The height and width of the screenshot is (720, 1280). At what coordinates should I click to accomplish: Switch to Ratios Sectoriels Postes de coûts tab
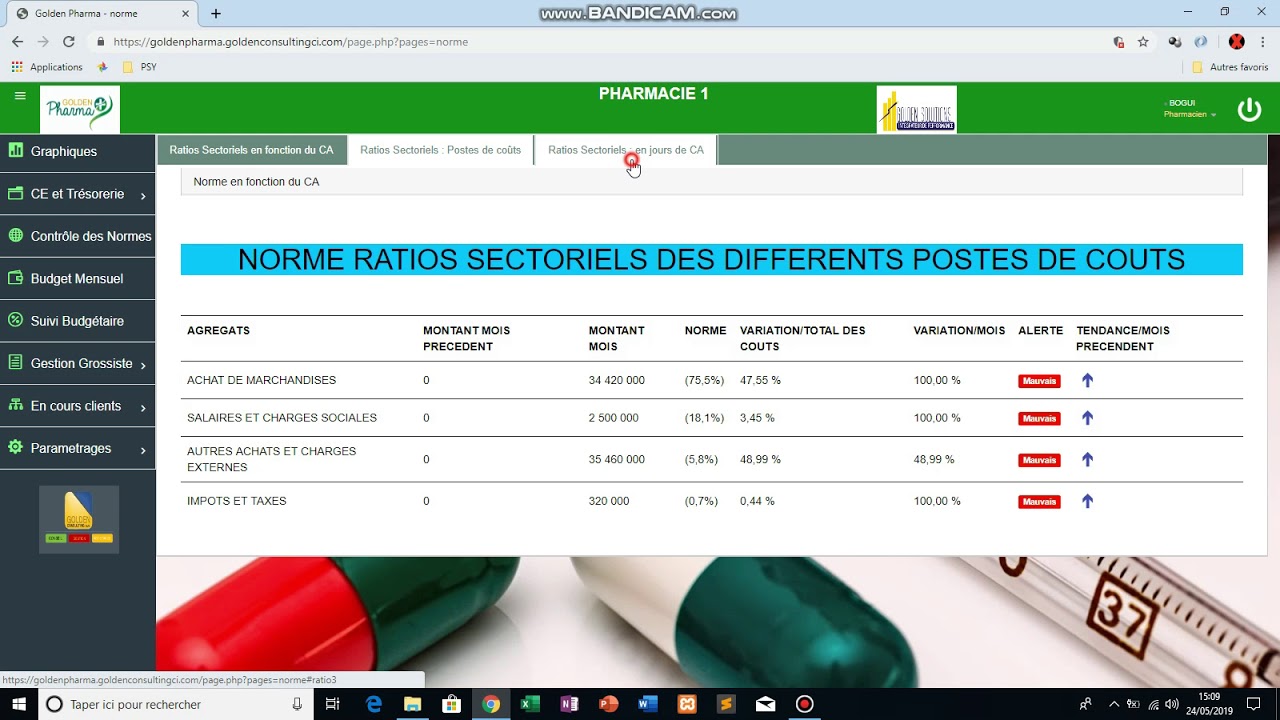point(440,150)
